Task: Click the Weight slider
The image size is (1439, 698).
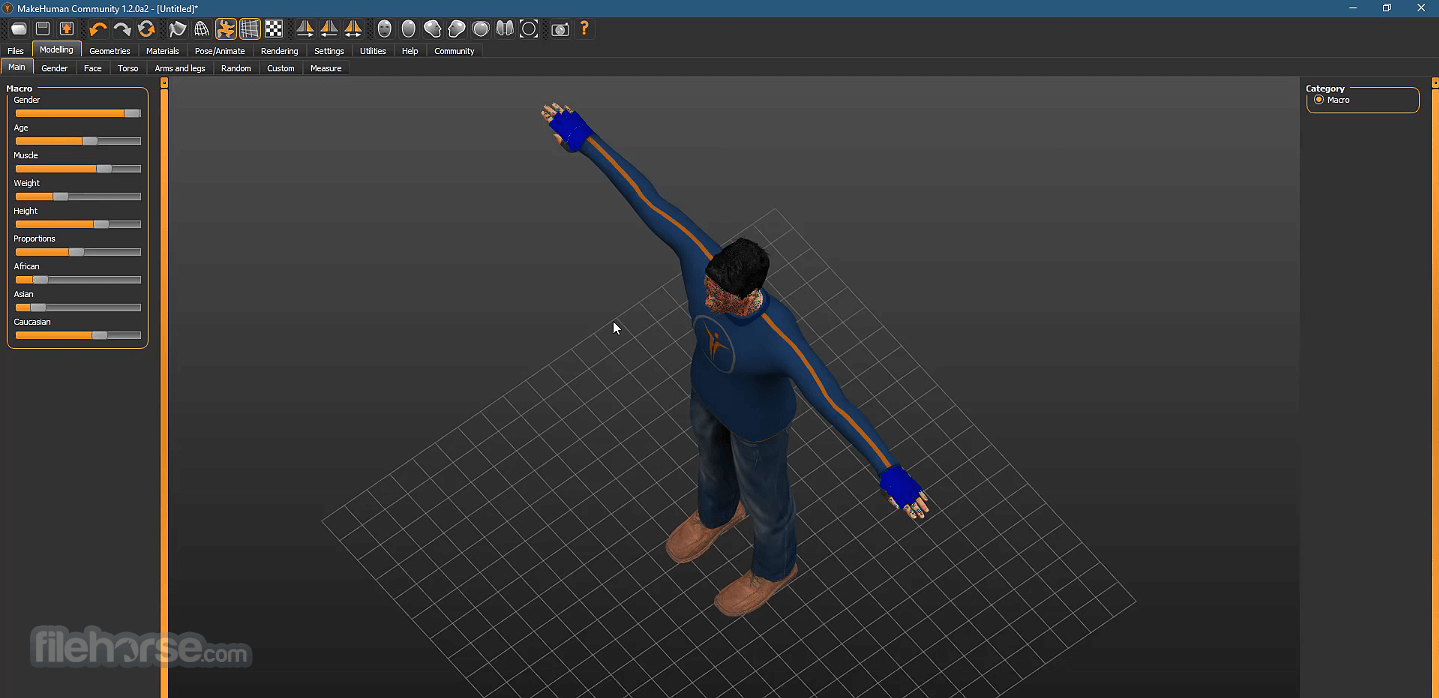Action: click(78, 196)
